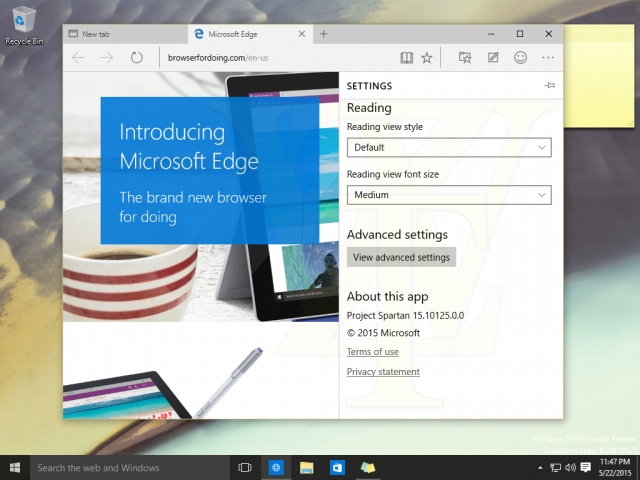The height and width of the screenshot is (480, 640).
Task: Show hidden system tray icons
Action: pos(540,468)
